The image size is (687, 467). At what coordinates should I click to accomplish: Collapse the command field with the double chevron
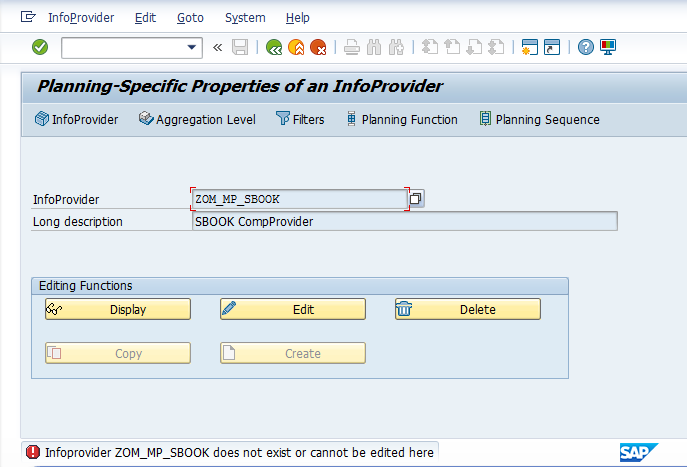(x=217, y=47)
